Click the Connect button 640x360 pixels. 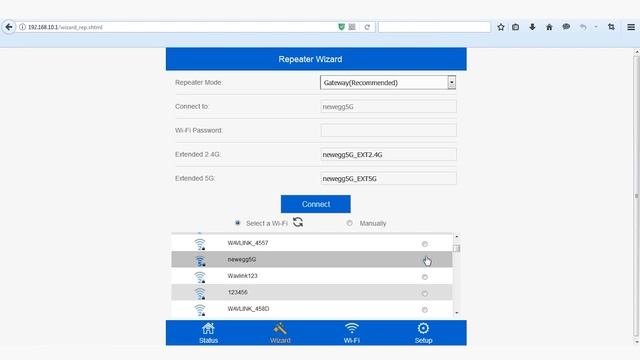316,204
